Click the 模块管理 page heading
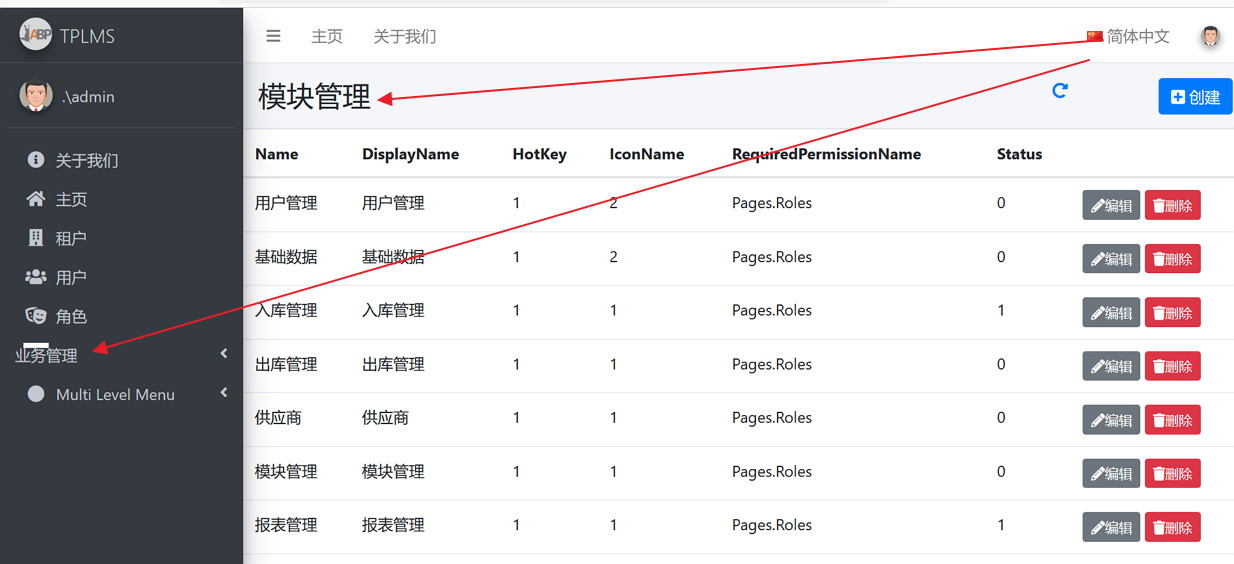The height and width of the screenshot is (564, 1234). [x=315, y=96]
